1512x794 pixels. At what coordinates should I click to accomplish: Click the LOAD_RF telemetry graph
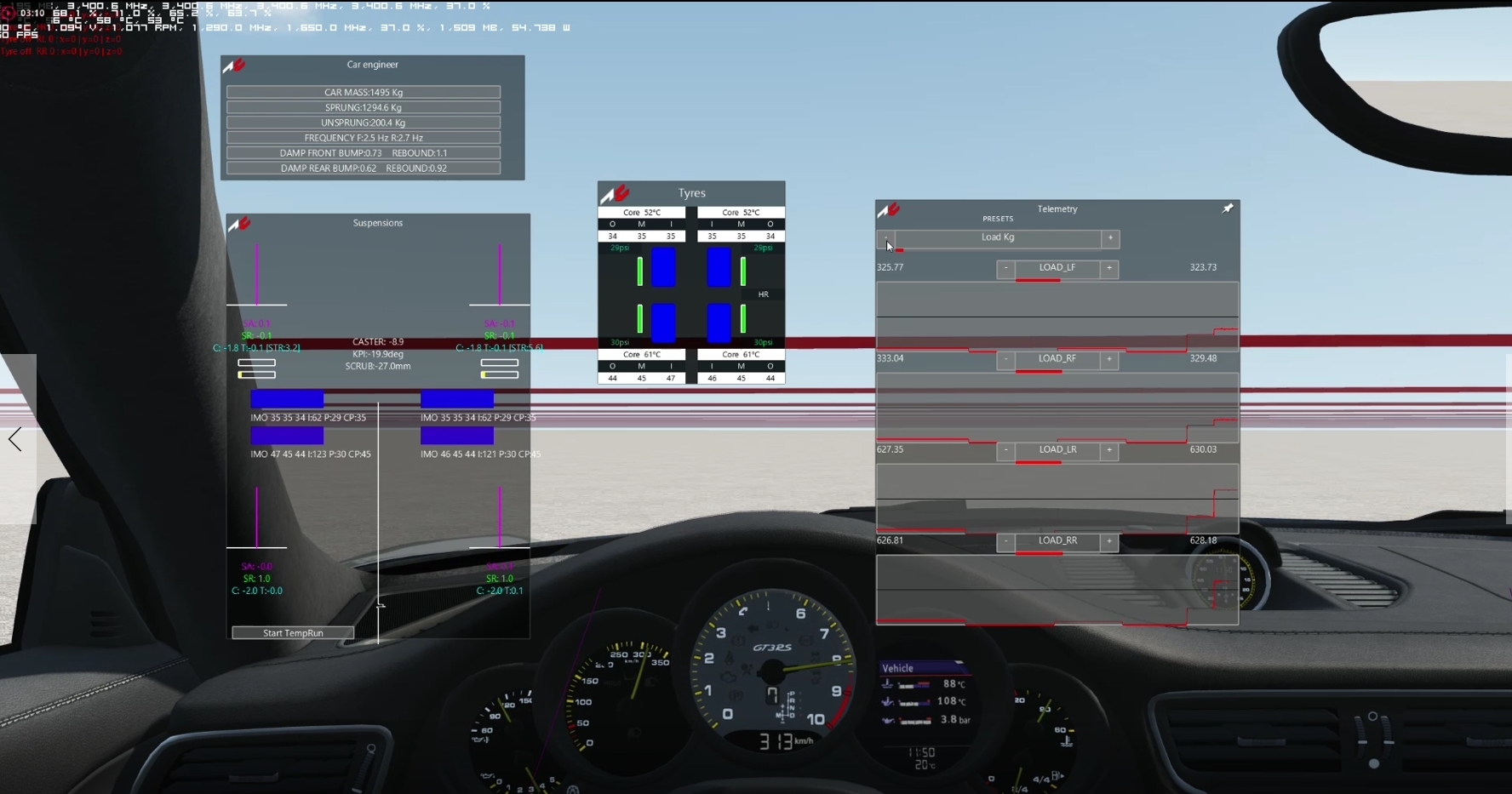[1057, 408]
